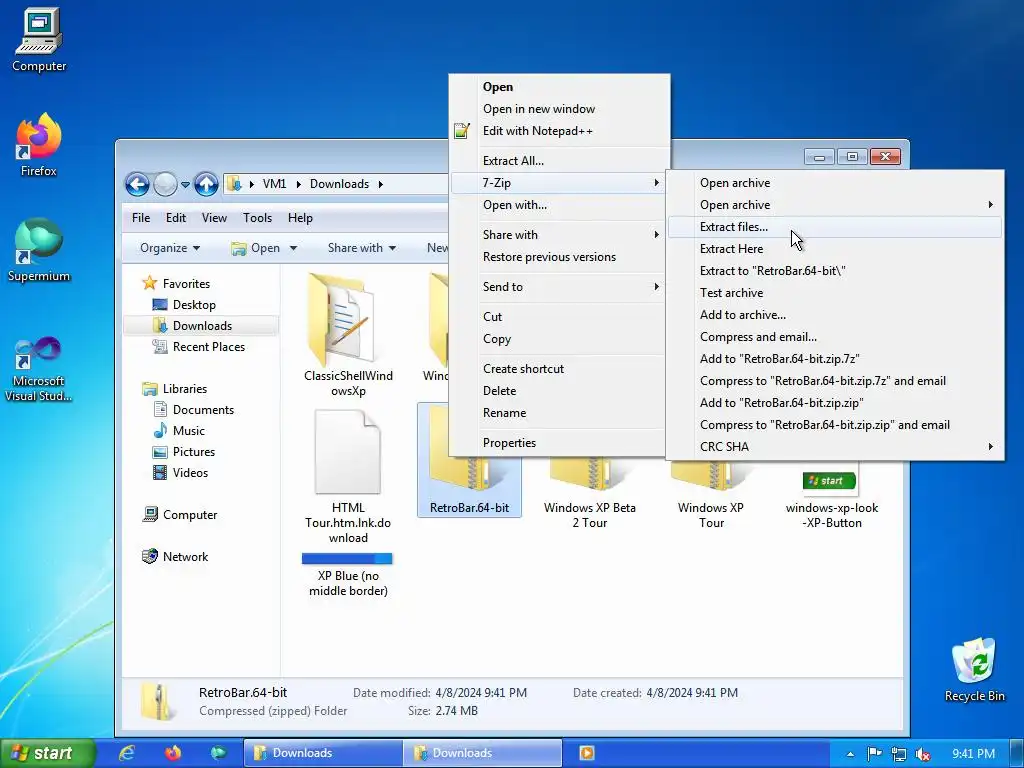Expand the second Open archive submenu arrow
The height and width of the screenshot is (768, 1024).
pos(991,205)
